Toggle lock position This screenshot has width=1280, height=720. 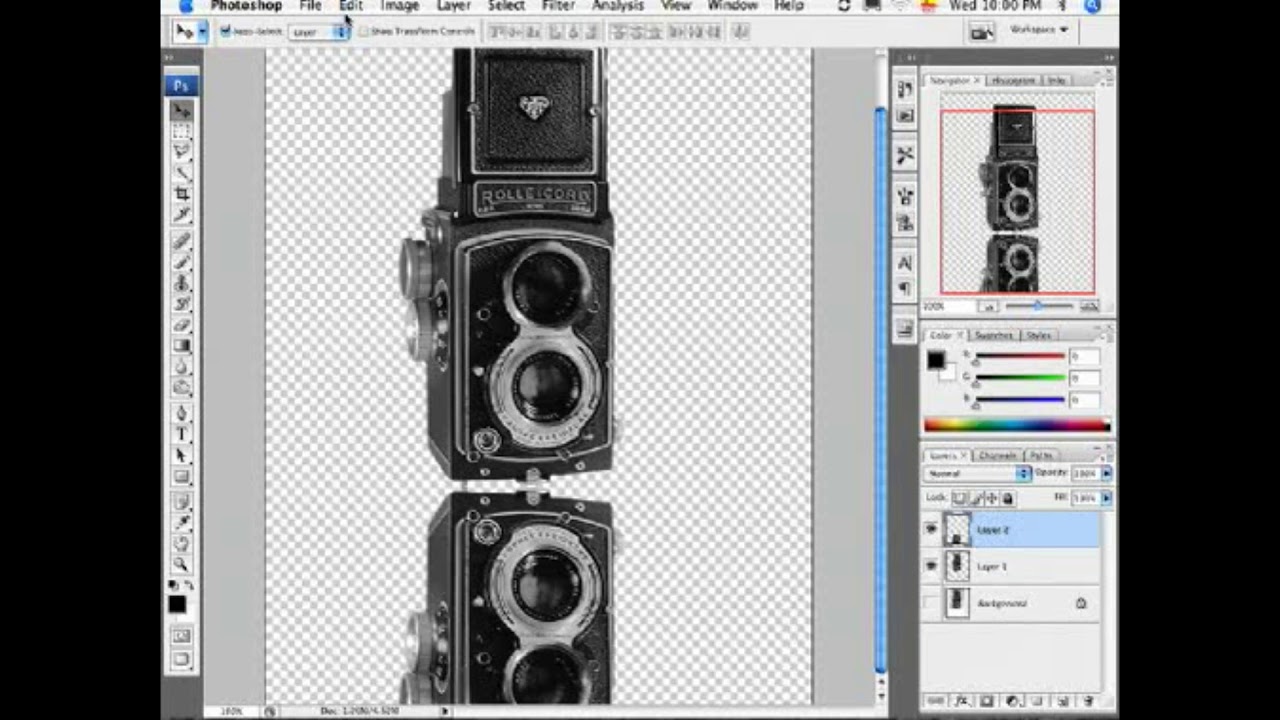992,498
